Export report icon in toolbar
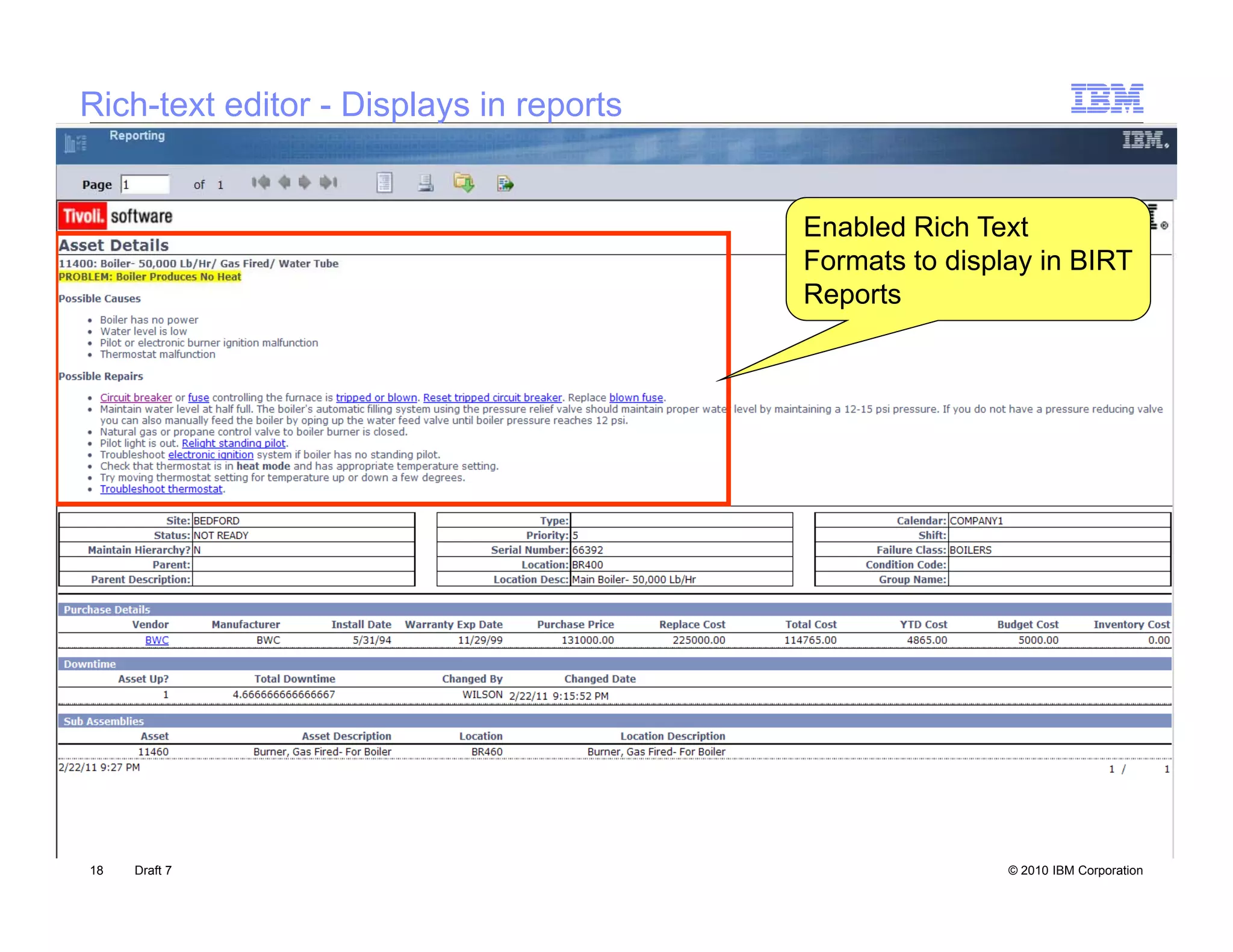 click(x=505, y=183)
